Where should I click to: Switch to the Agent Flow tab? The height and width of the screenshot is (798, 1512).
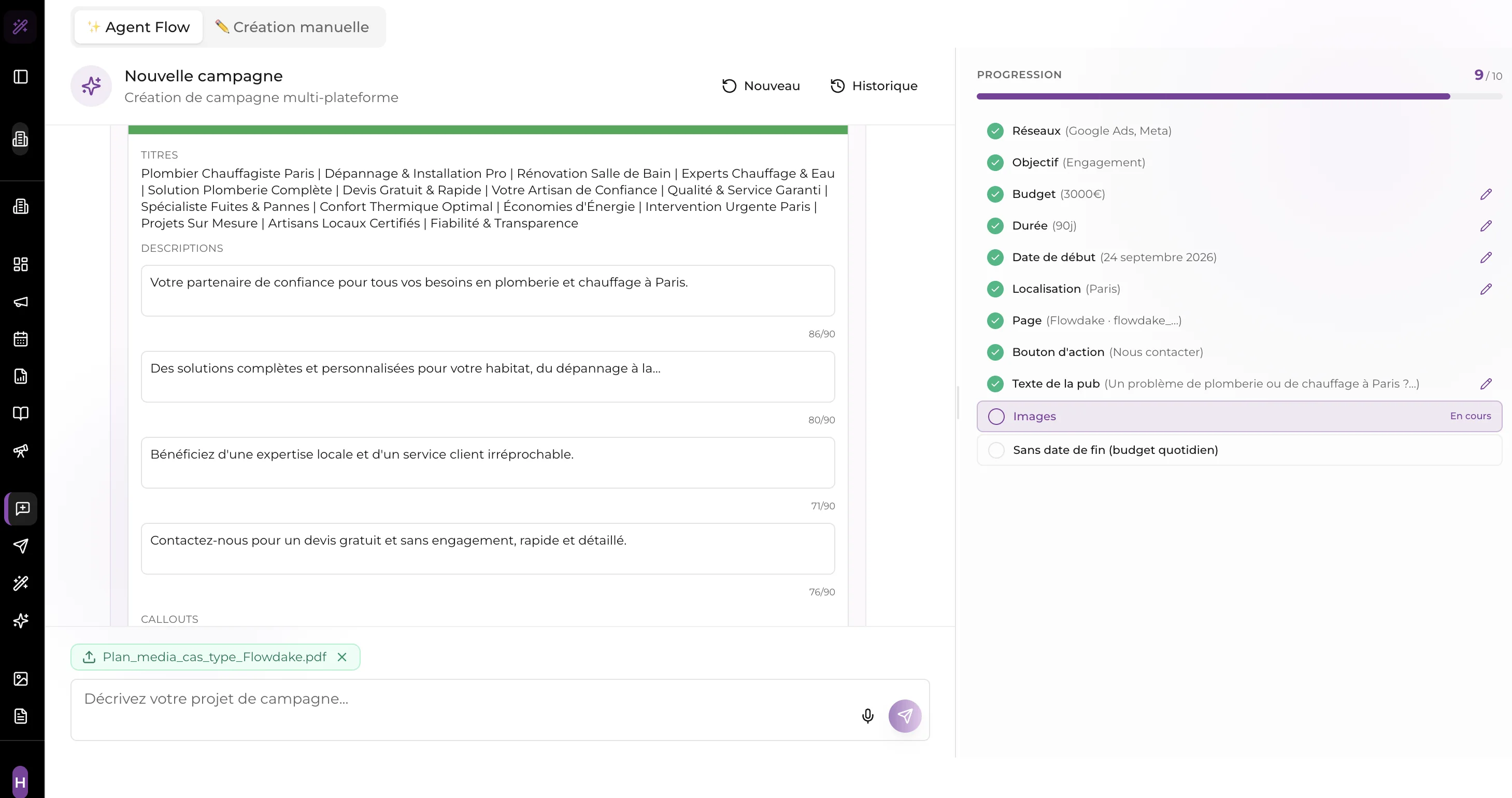[138, 27]
